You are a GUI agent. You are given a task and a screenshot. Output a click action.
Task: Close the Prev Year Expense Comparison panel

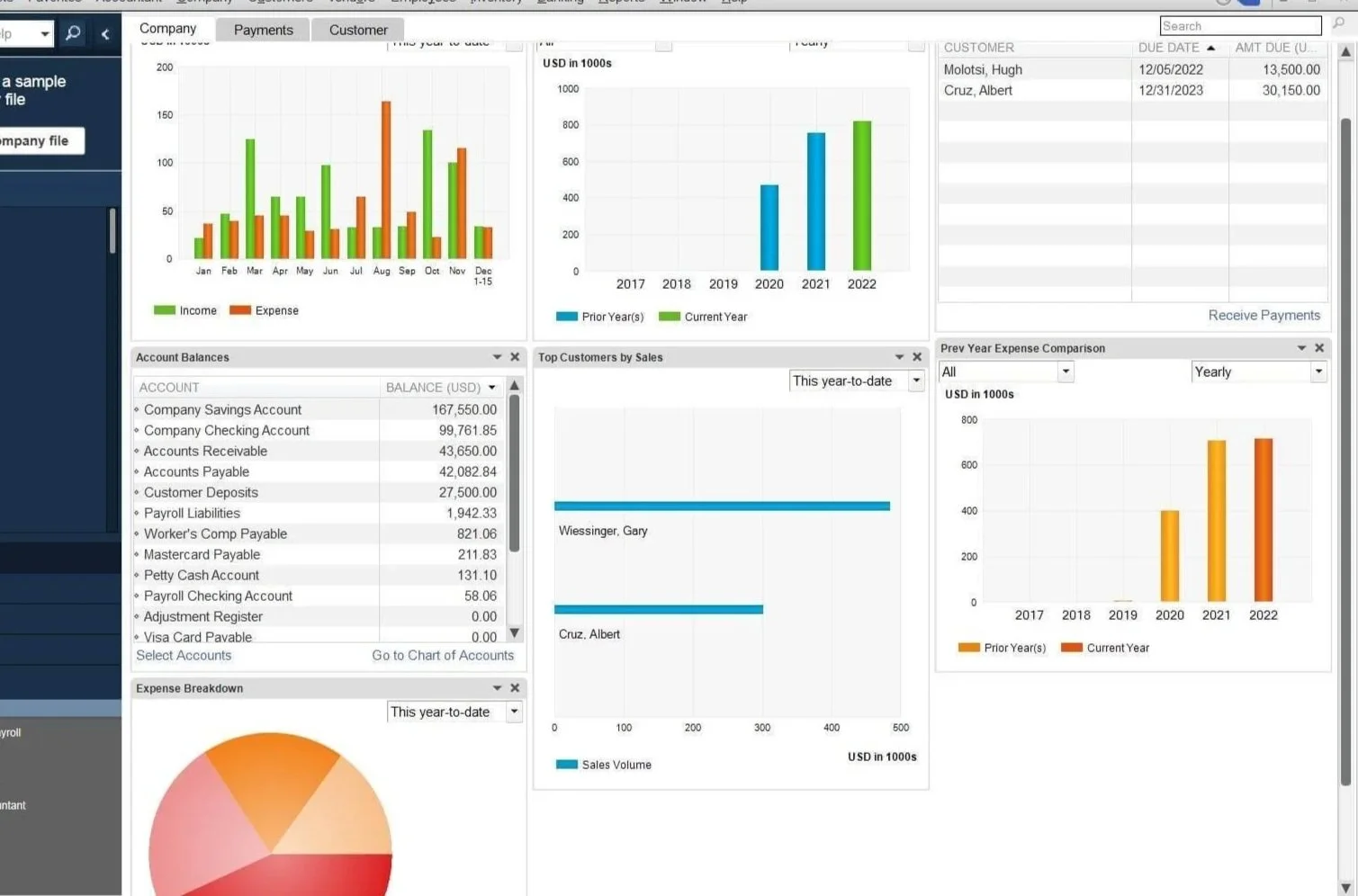click(x=1319, y=348)
